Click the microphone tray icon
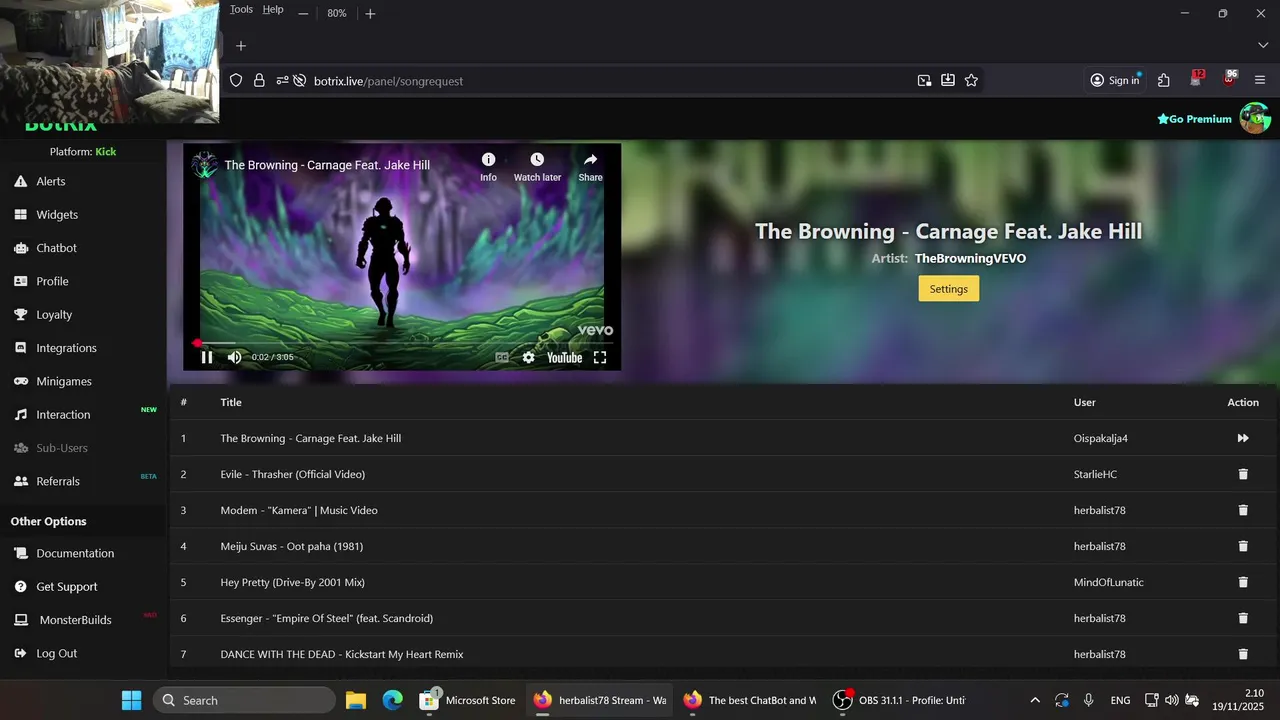 click(x=1089, y=700)
